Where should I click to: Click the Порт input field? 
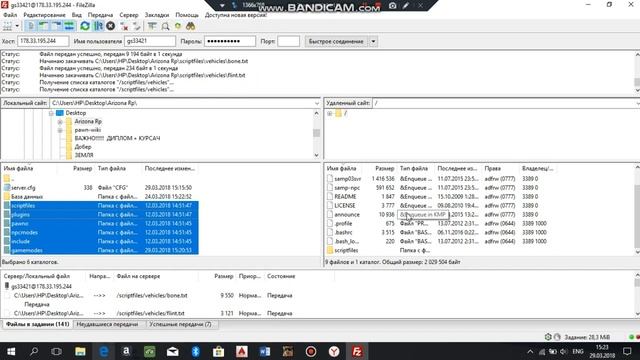tap(288, 41)
